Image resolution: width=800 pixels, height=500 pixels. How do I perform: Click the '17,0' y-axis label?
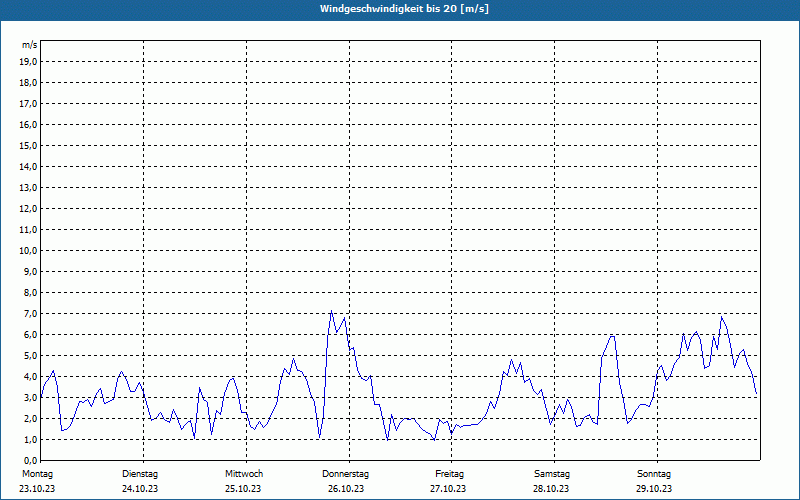[x=27, y=104]
